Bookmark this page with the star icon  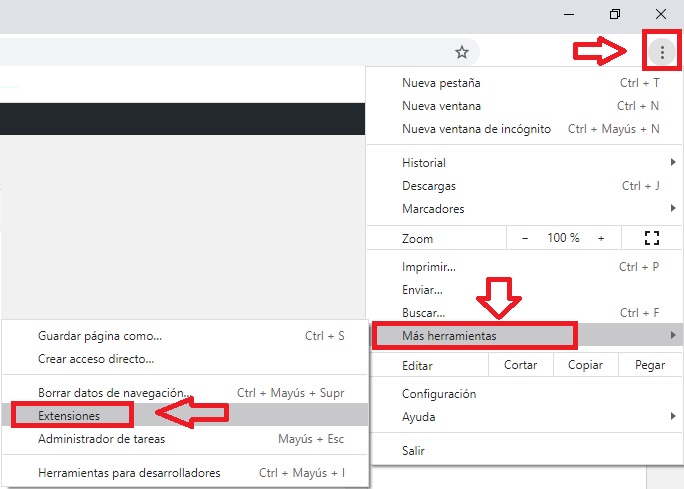(x=461, y=52)
